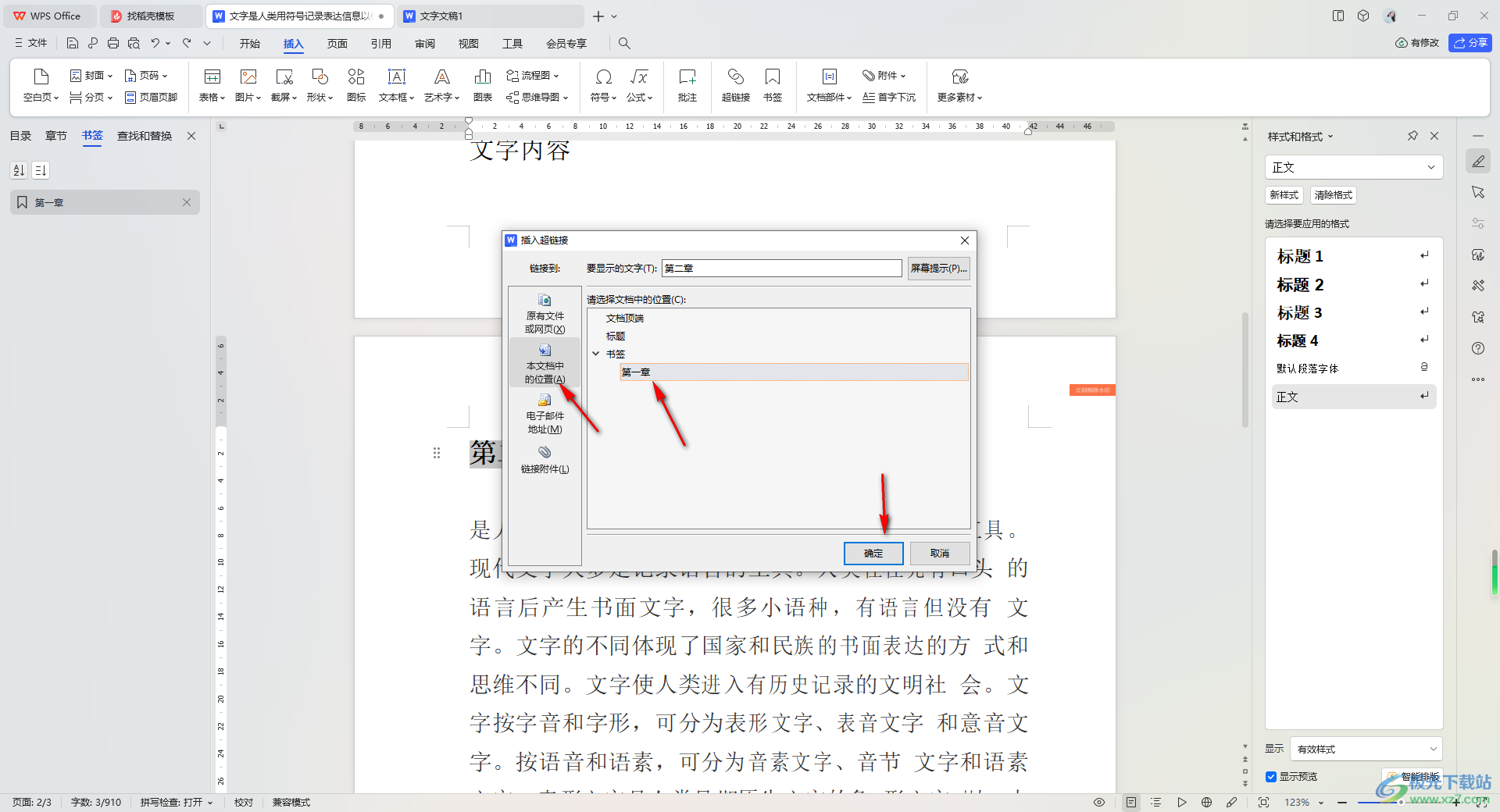Switch to the 开始 ribbon tab
The image size is (1500, 812).
pos(250,44)
